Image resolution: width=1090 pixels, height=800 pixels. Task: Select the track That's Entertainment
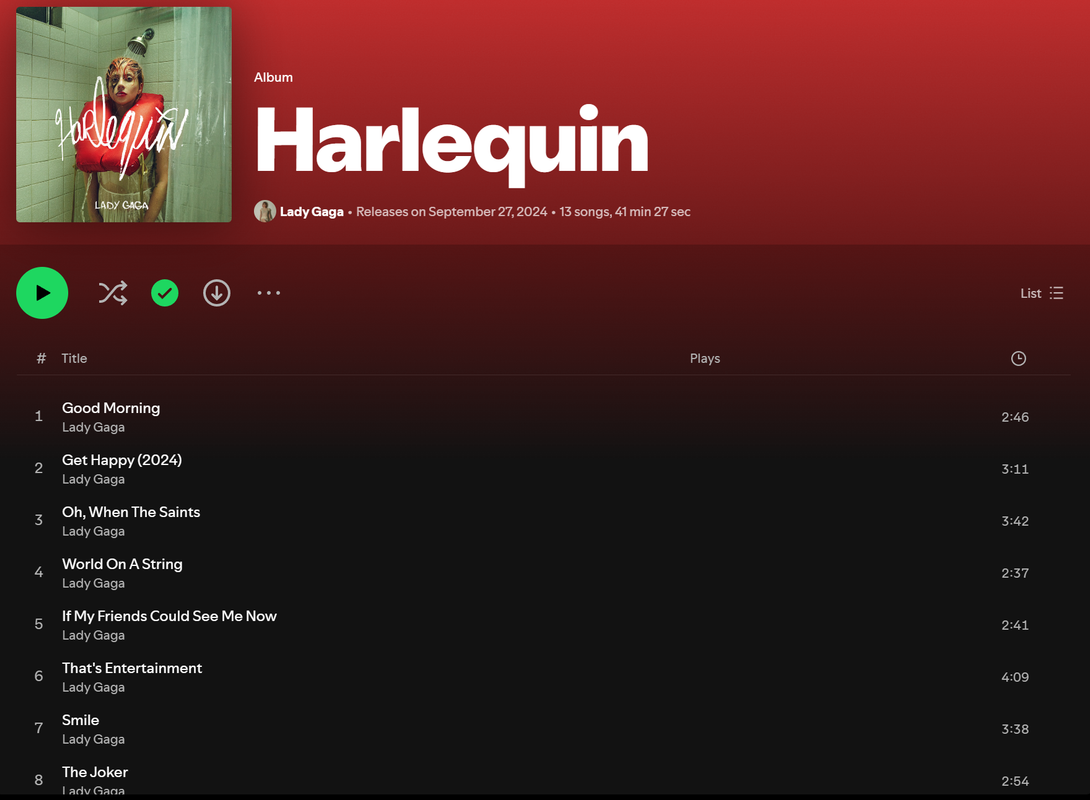132,668
